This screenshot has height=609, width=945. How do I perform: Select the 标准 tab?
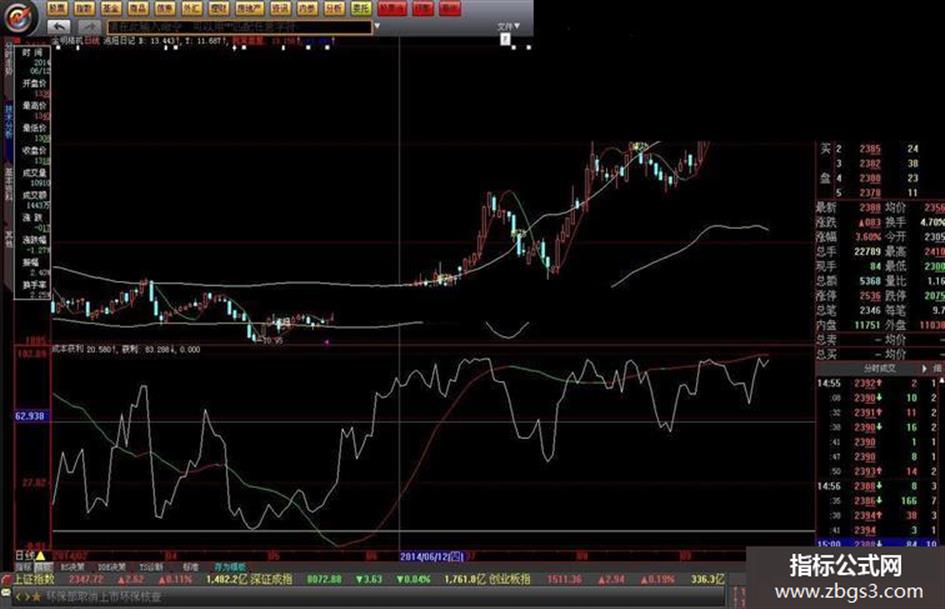(190, 567)
